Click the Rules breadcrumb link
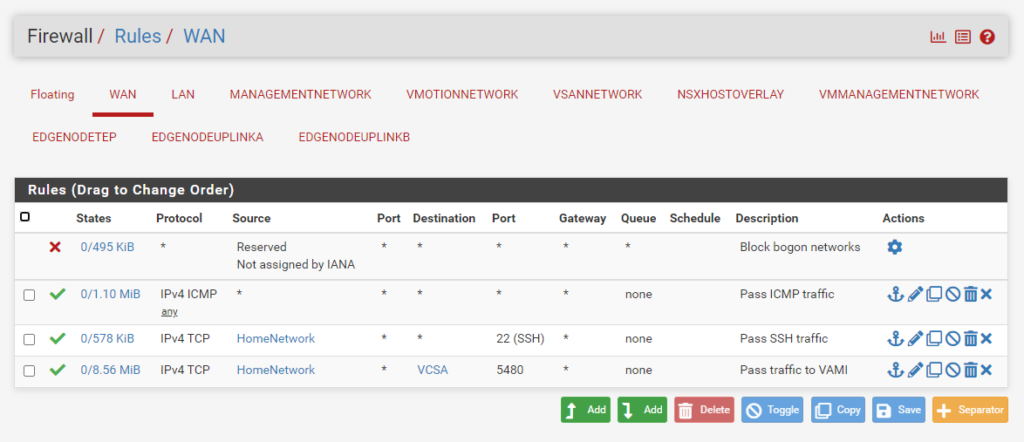Image resolution: width=1024 pixels, height=442 pixels. pos(138,37)
